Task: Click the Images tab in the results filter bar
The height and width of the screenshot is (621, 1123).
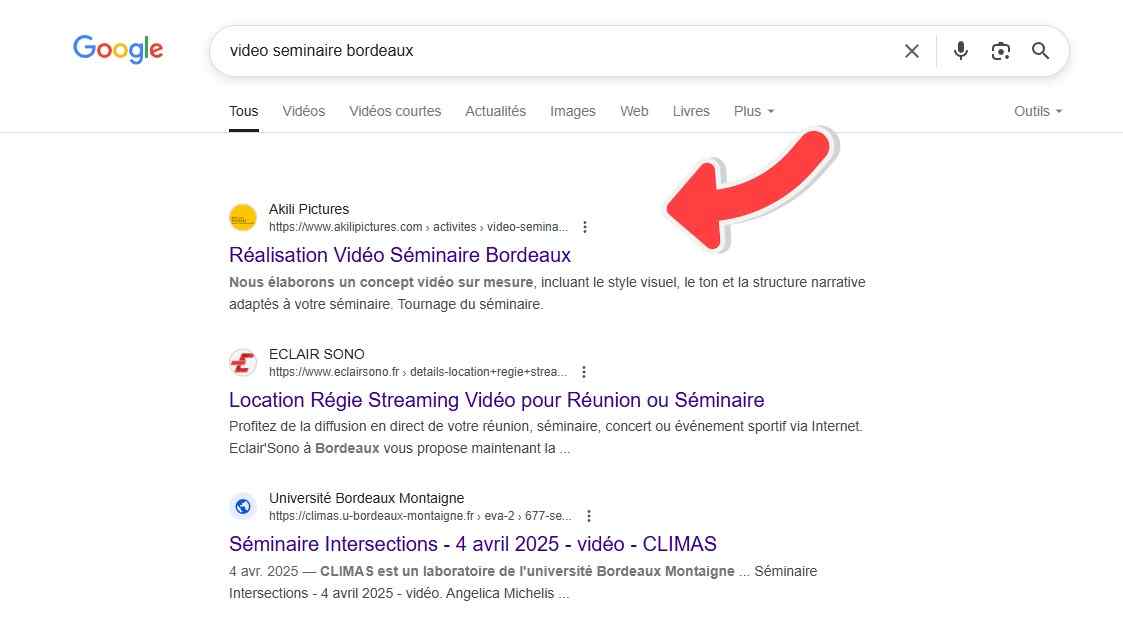Action: pyautogui.click(x=573, y=111)
